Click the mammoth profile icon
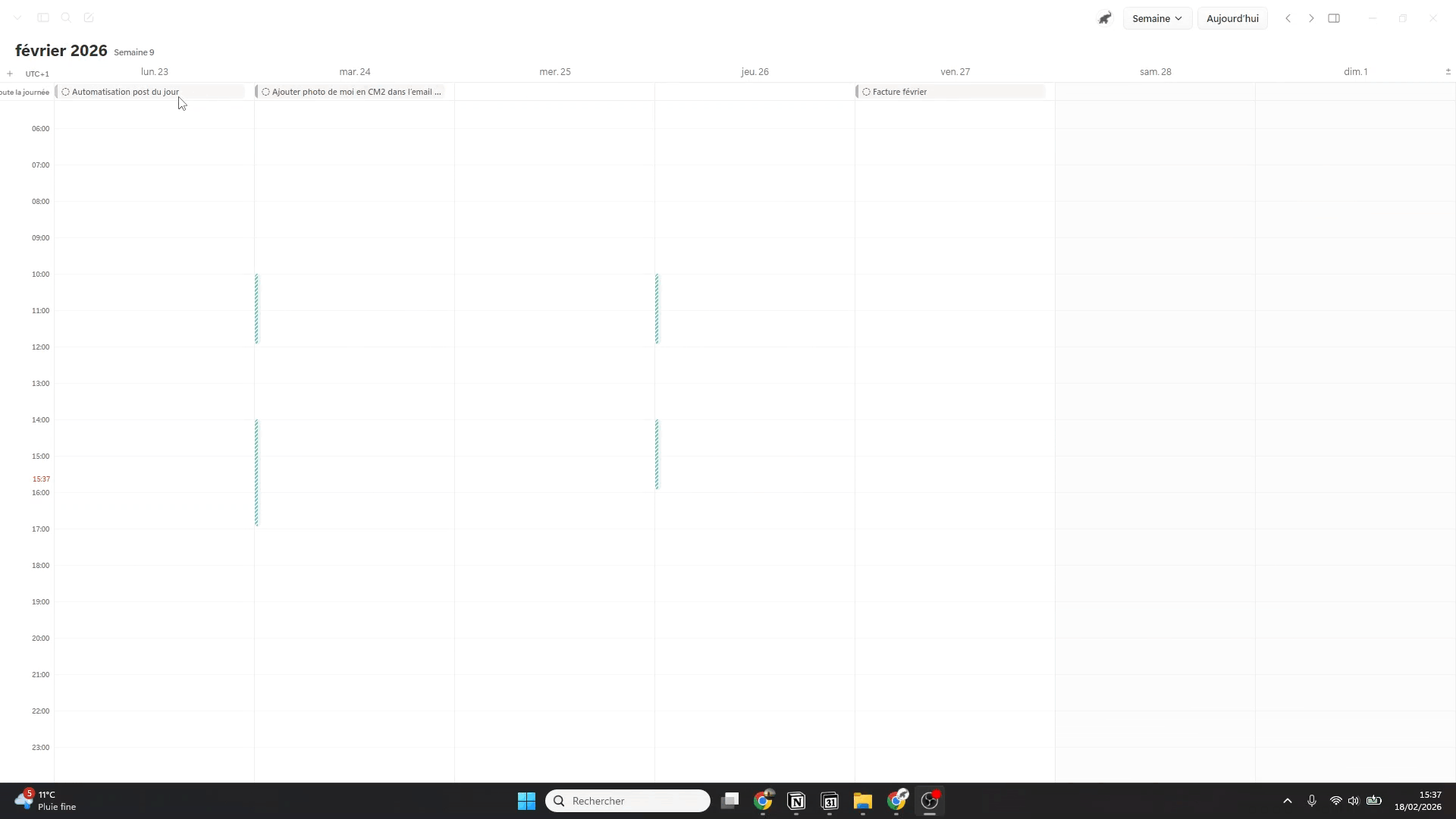Image resolution: width=1456 pixels, height=819 pixels. 1105,17
